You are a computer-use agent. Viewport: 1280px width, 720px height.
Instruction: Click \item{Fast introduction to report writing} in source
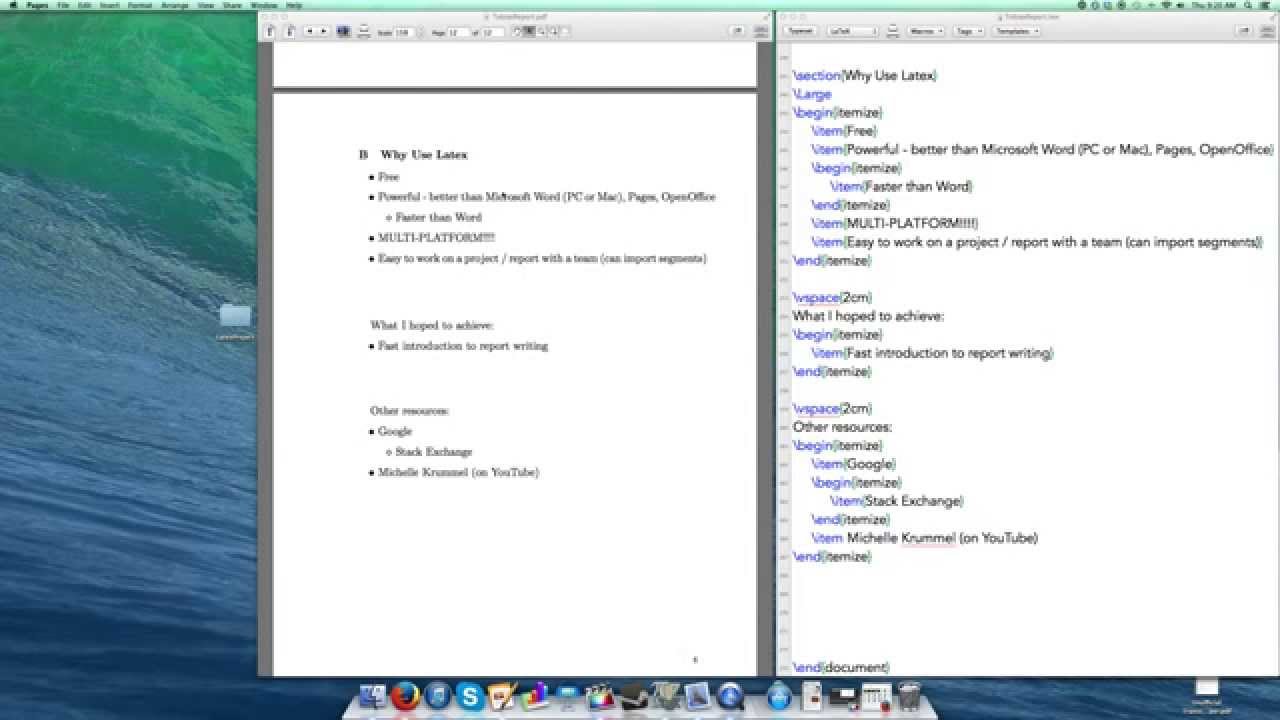pyautogui.click(x=933, y=353)
